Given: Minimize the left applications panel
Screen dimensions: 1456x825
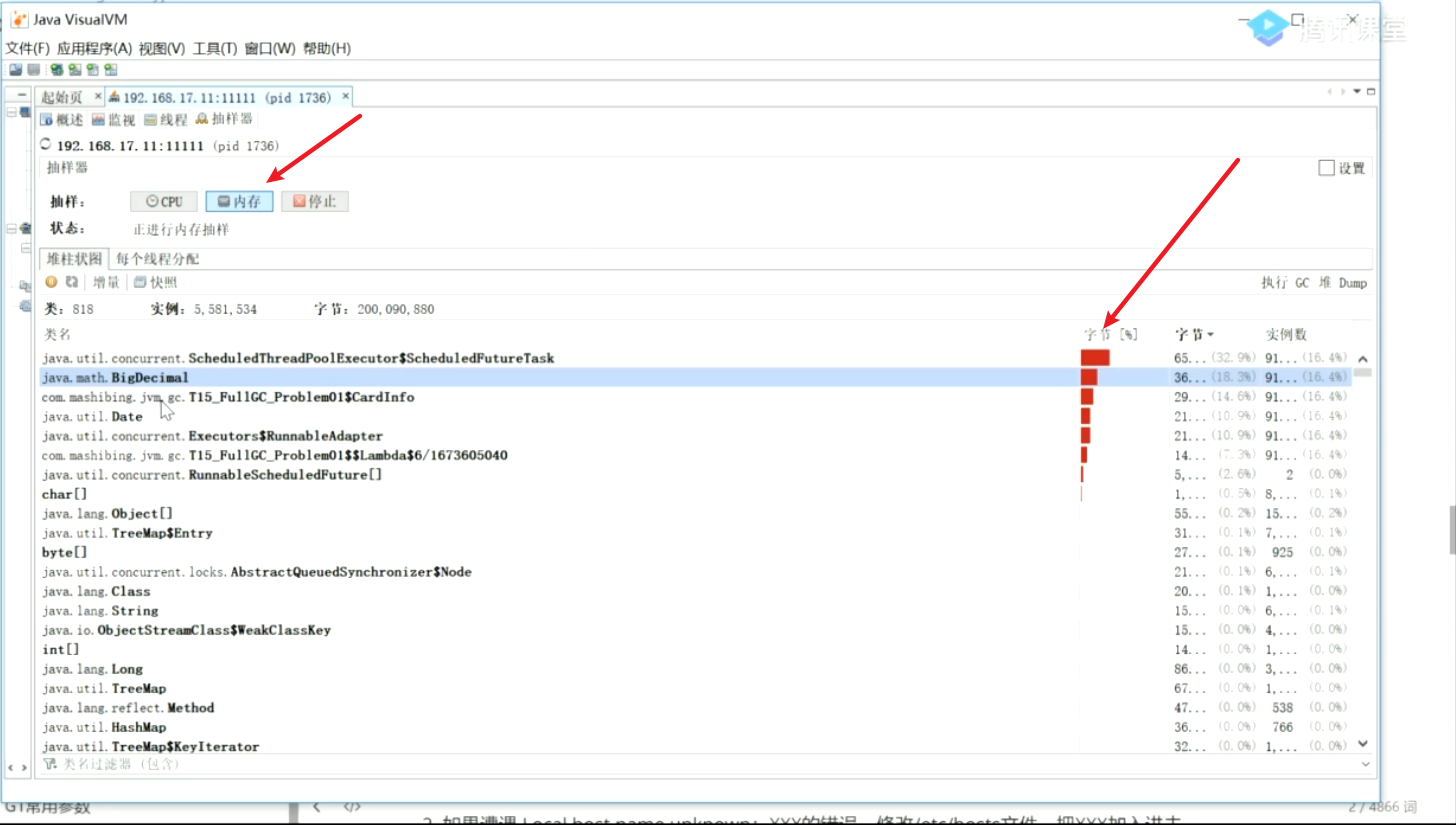Looking at the screenshot, I should pos(22,94).
